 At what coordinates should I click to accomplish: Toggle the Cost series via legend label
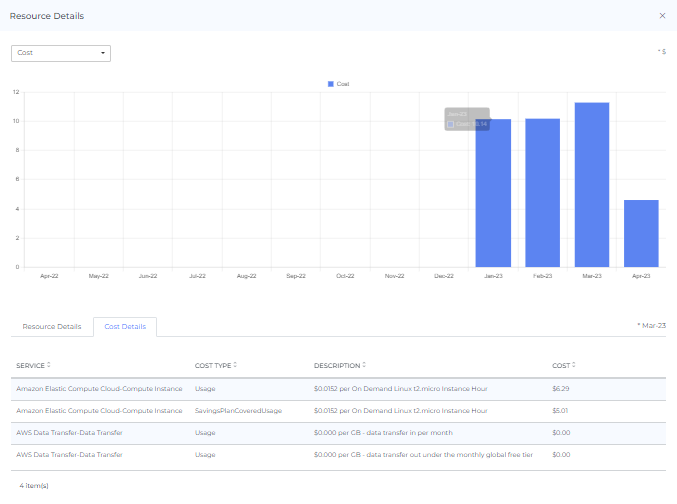click(343, 84)
